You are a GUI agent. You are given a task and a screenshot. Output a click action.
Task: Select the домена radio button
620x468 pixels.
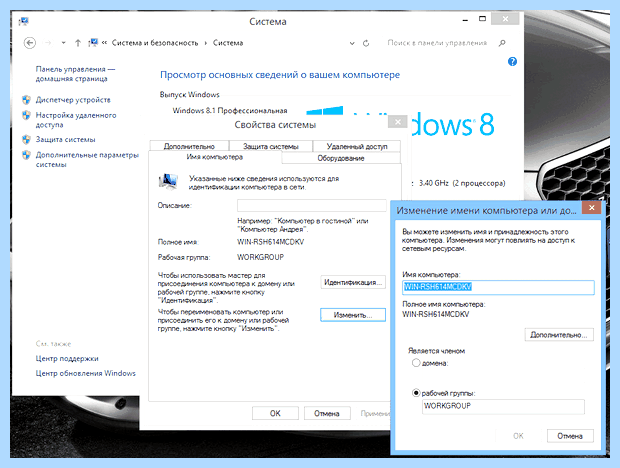[x=416, y=363]
